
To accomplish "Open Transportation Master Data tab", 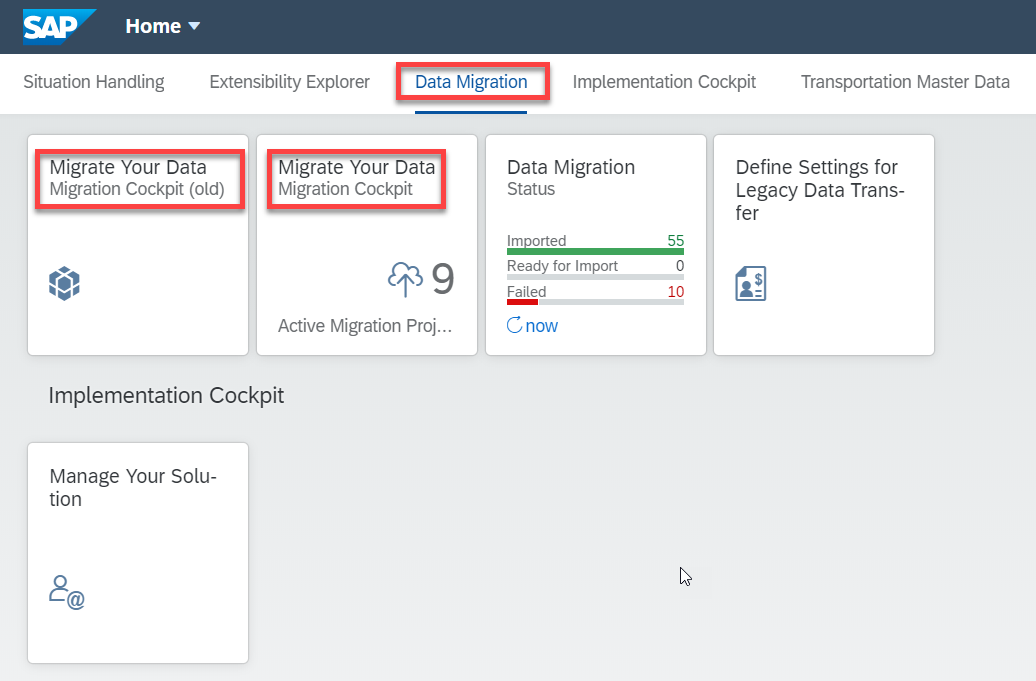I will 905,82.
